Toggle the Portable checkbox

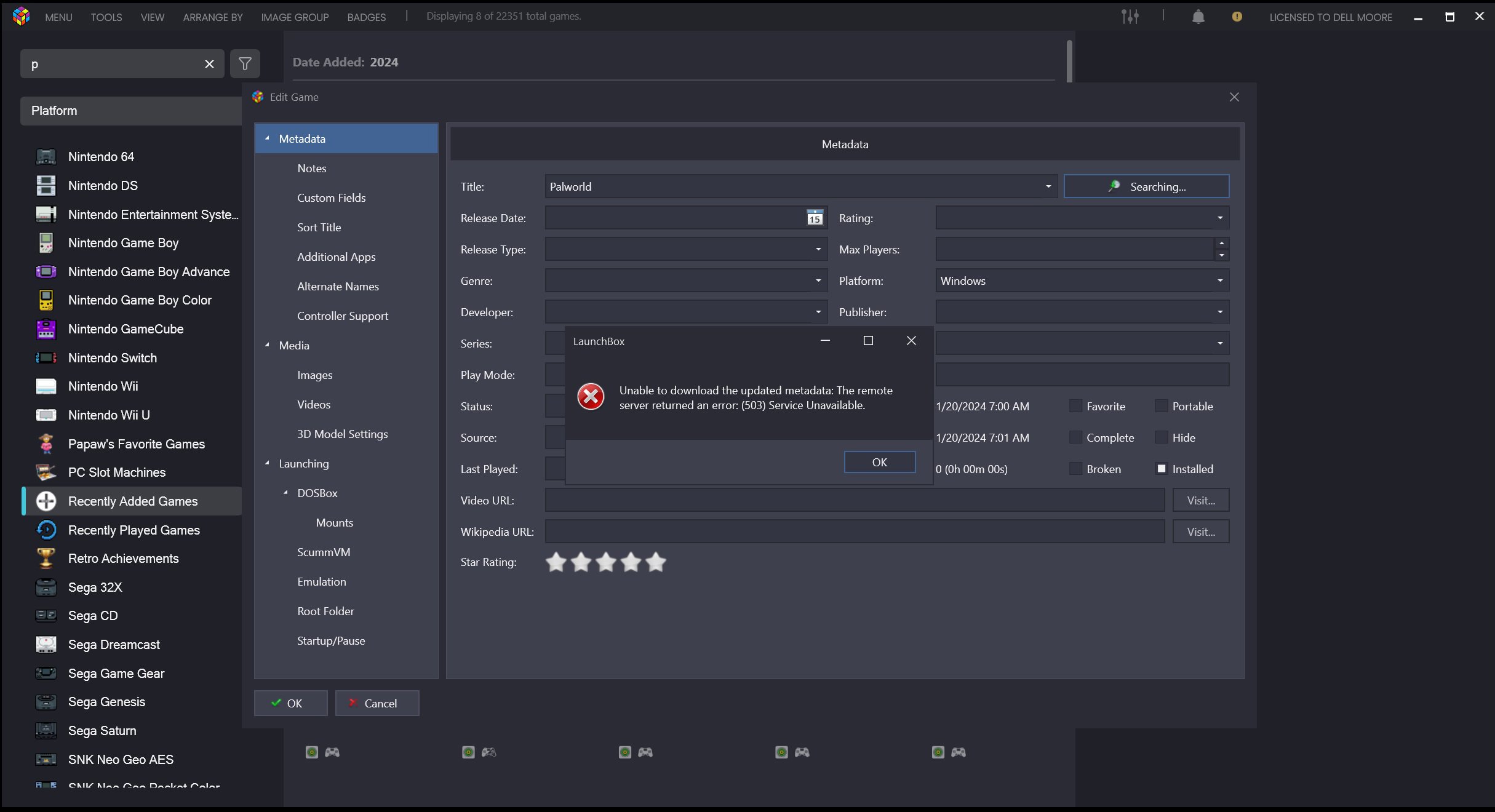tap(1161, 406)
